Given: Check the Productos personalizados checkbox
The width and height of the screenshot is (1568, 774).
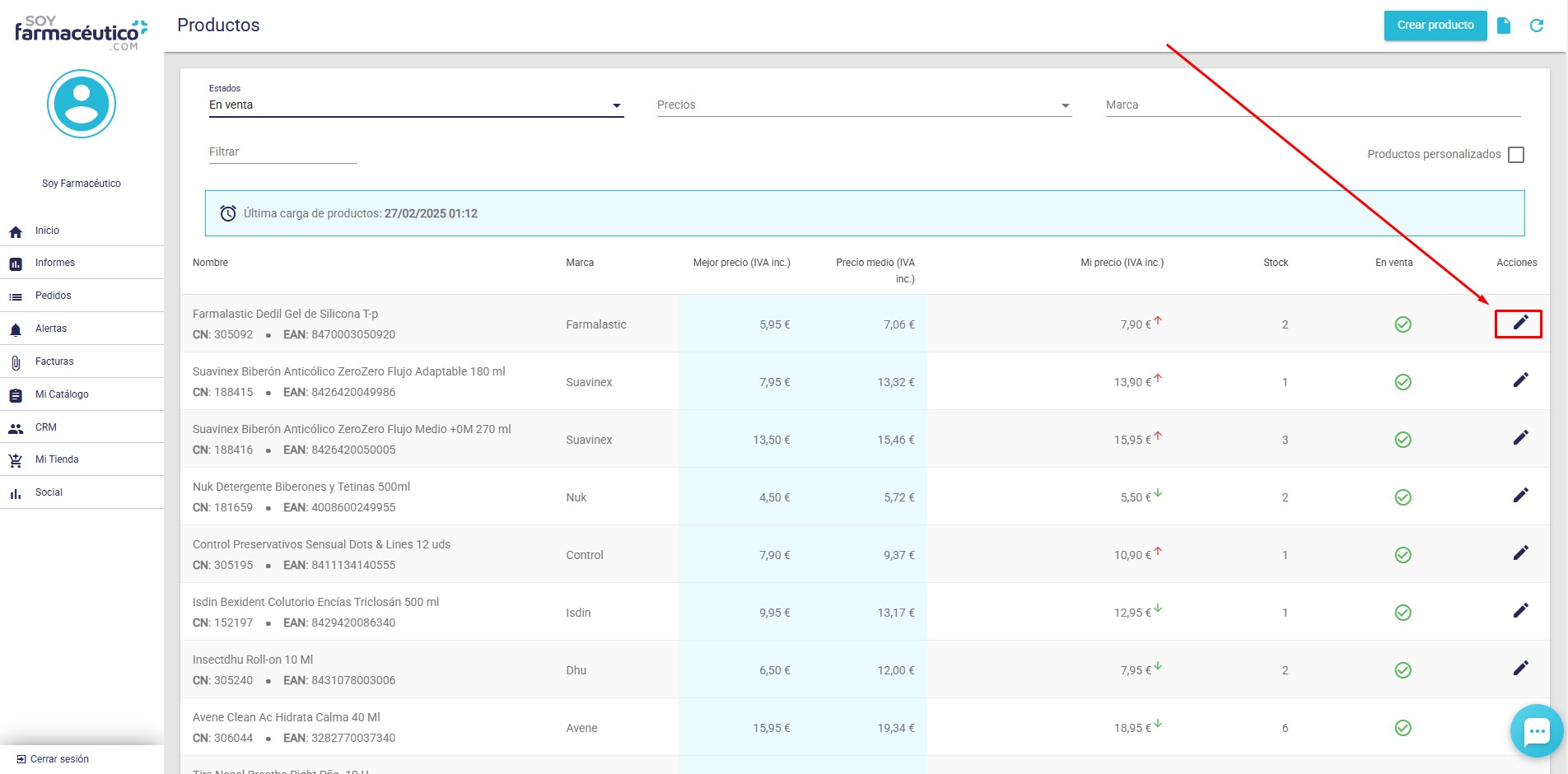Looking at the screenshot, I should click(x=1516, y=155).
